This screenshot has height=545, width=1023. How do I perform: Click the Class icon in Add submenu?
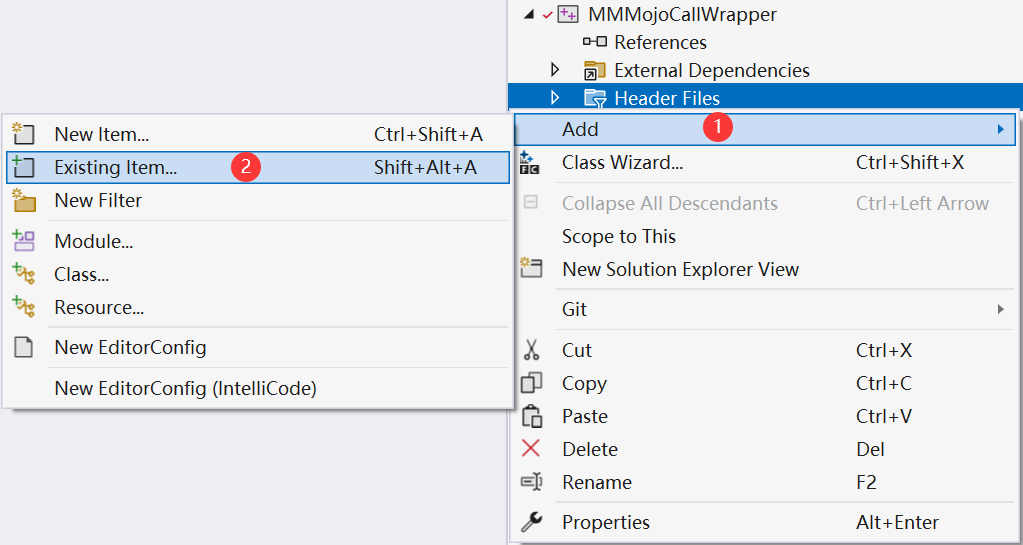pos(23,274)
